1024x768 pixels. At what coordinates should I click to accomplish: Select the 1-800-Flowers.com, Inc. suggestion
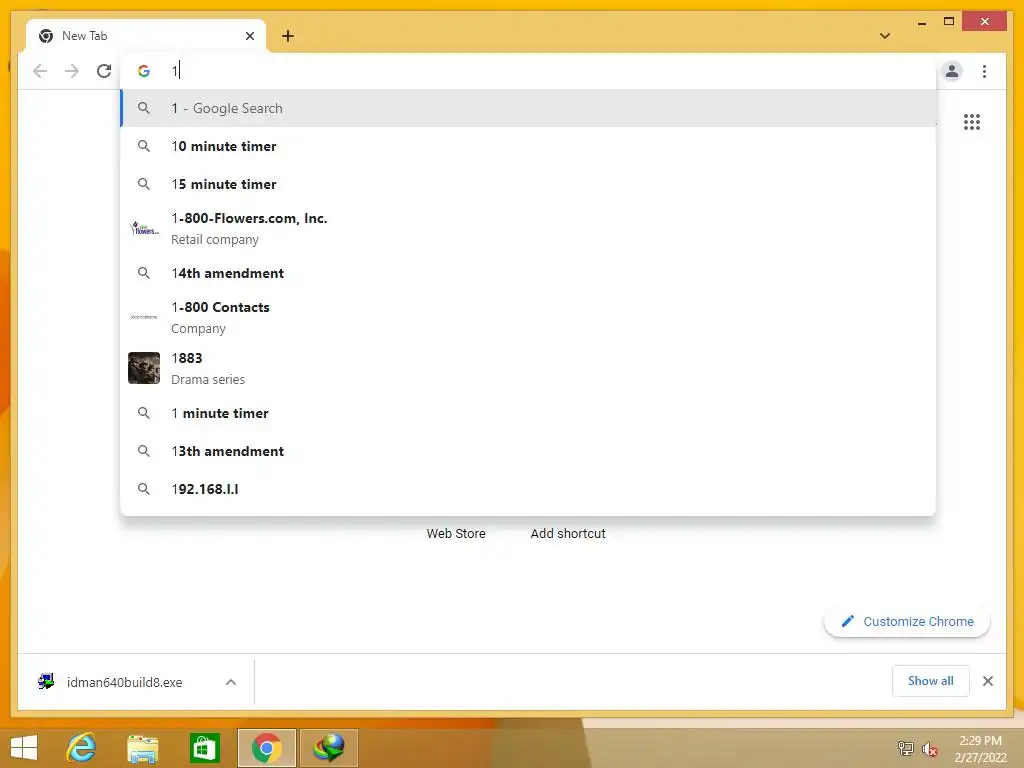(x=528, y=229)
